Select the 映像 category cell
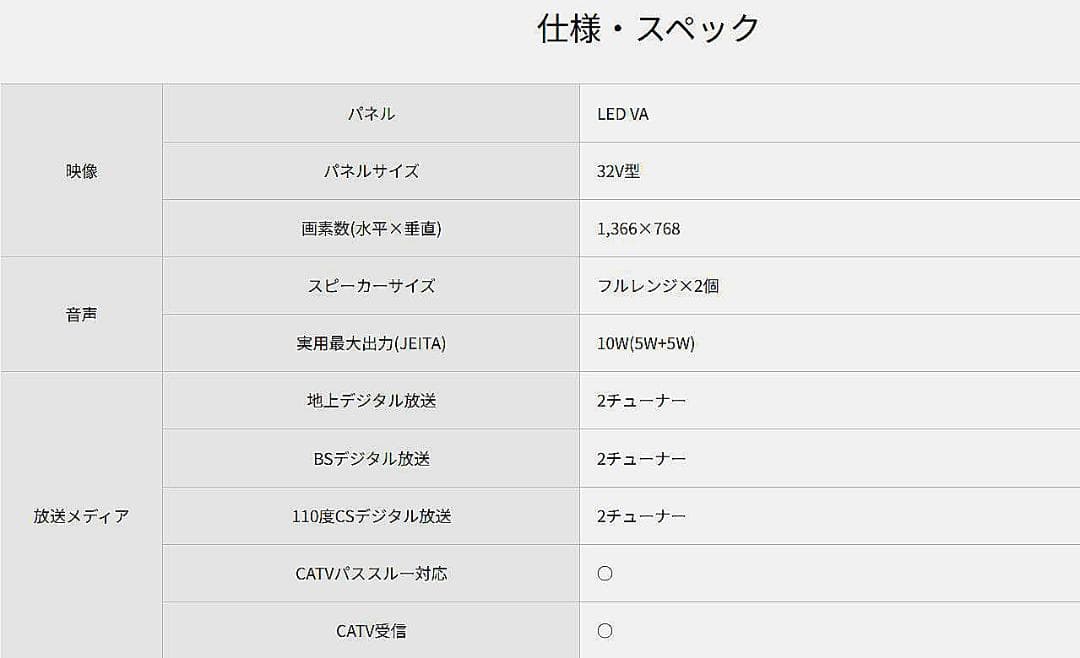 81,171
